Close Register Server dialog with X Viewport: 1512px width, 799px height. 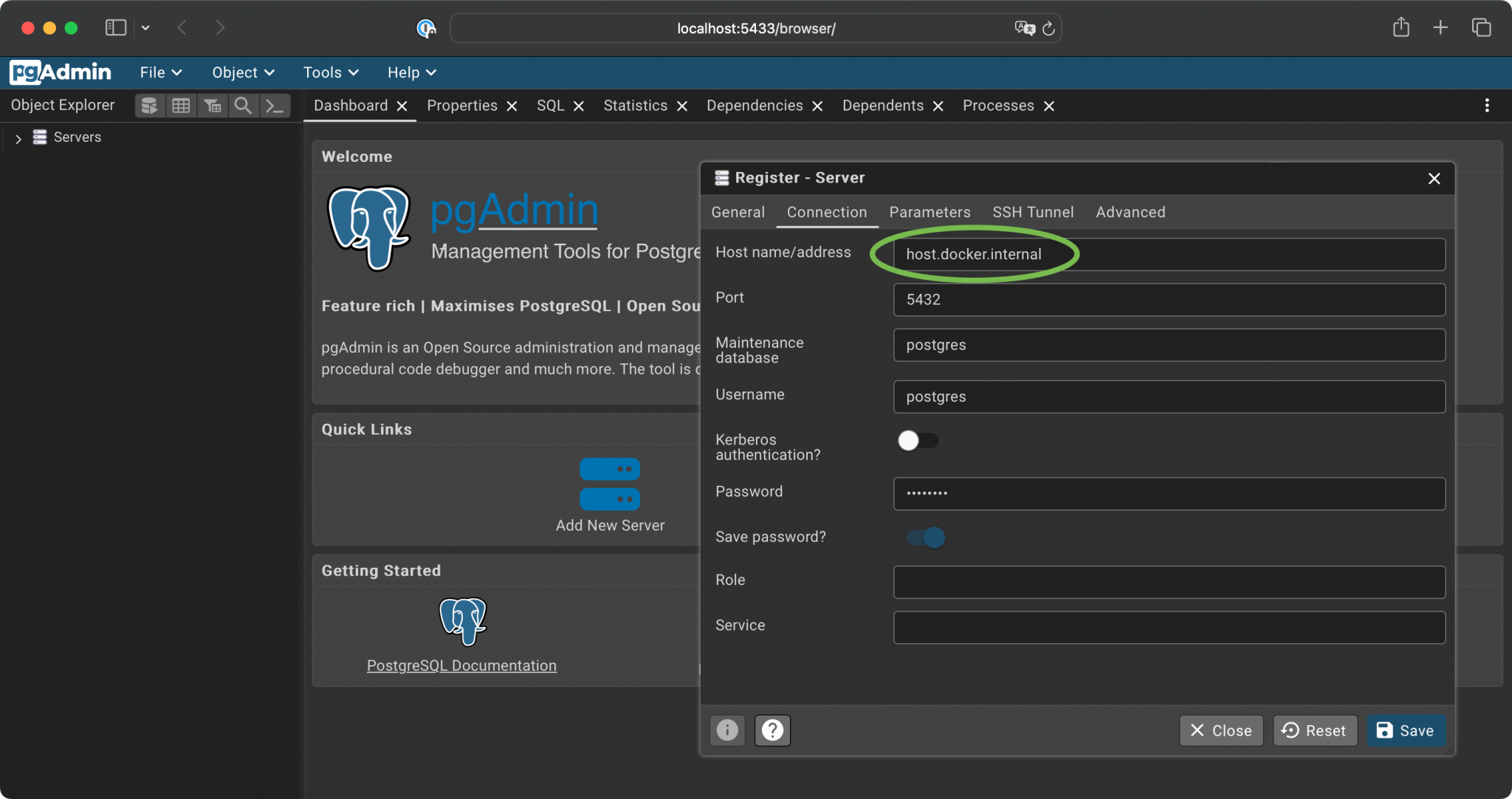point(1434,178)
